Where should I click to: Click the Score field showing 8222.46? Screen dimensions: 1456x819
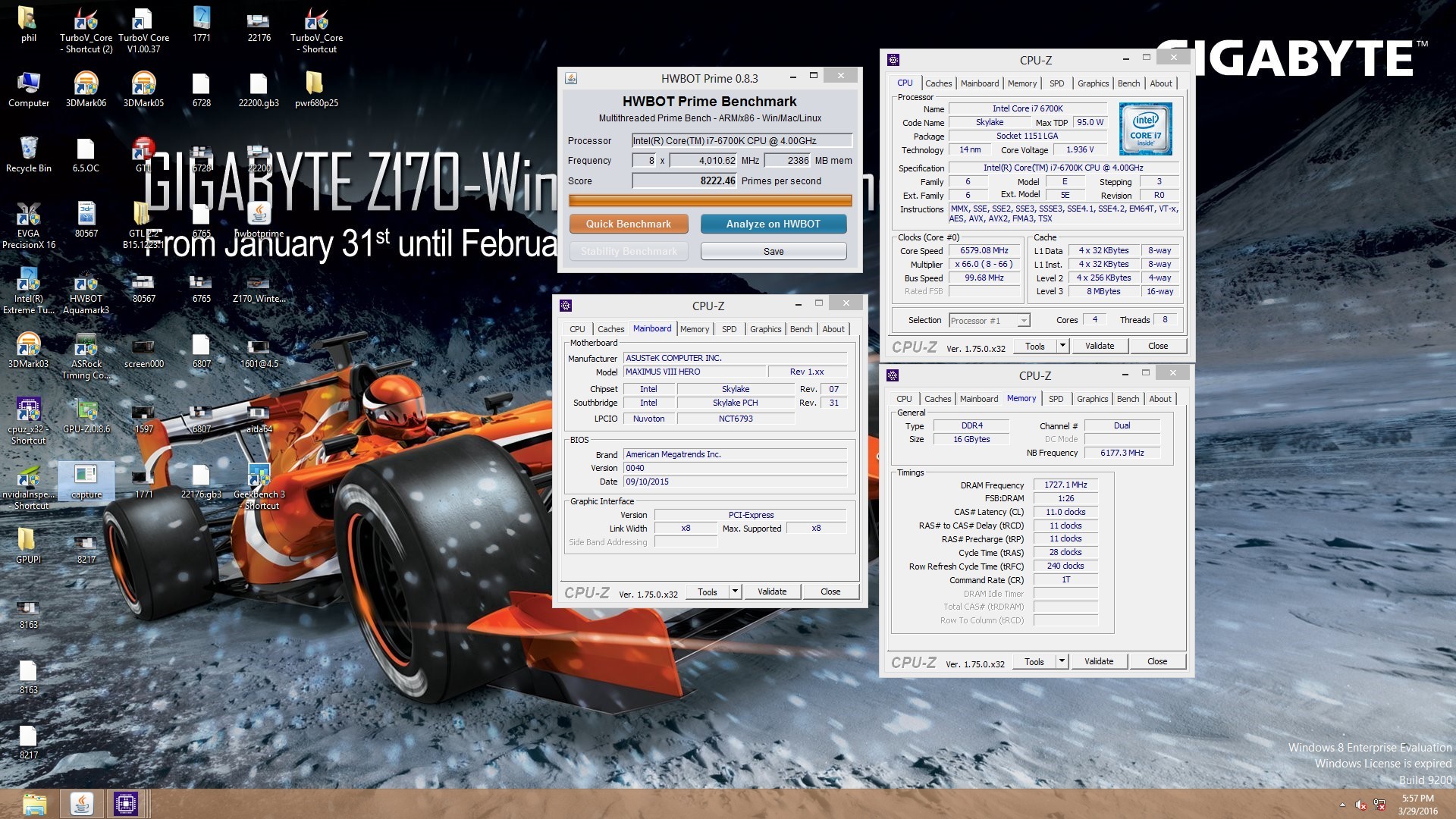pyautogui.click(x=685, y=181)
